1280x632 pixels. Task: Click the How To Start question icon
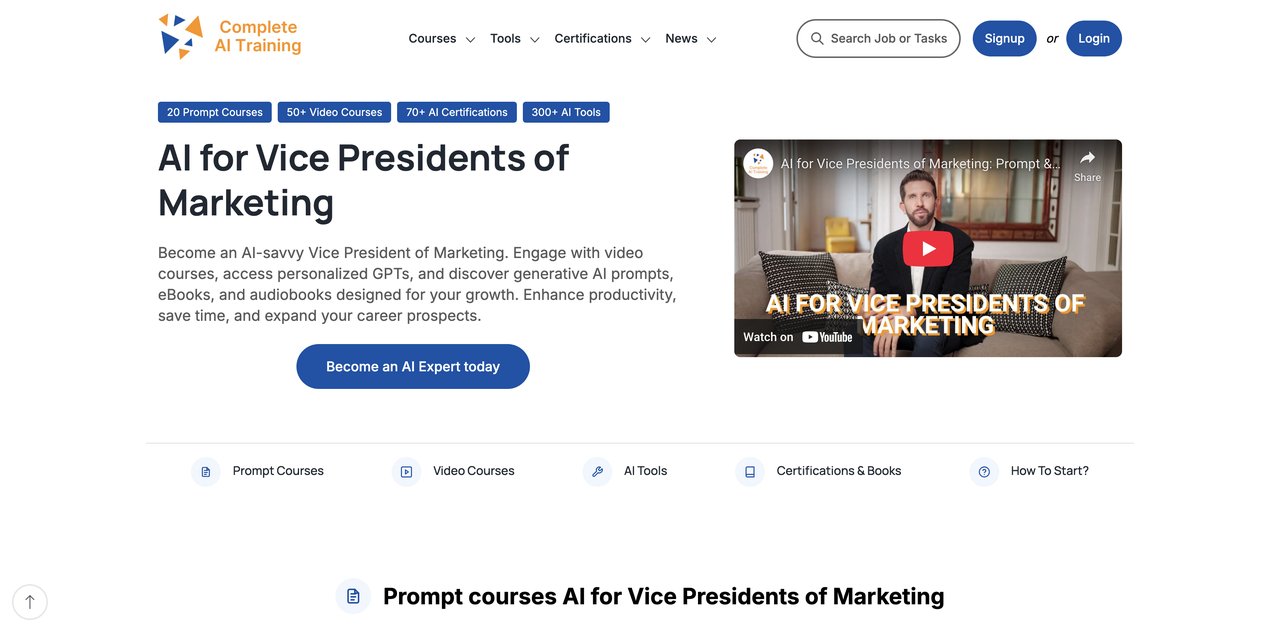click(984, 472)
